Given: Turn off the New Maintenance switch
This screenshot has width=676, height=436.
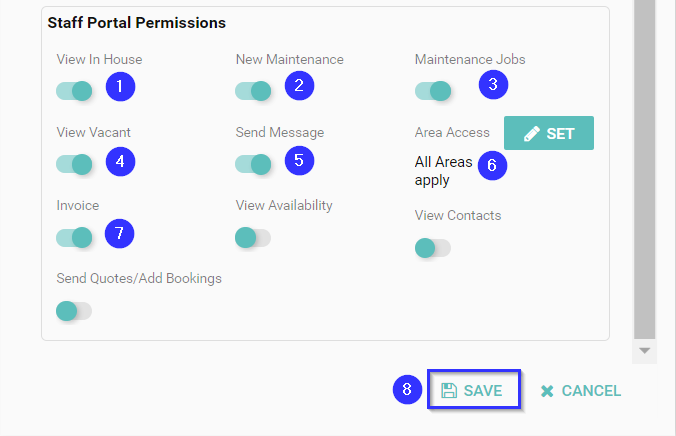Looking at the screenshot, I should (253, 91).
